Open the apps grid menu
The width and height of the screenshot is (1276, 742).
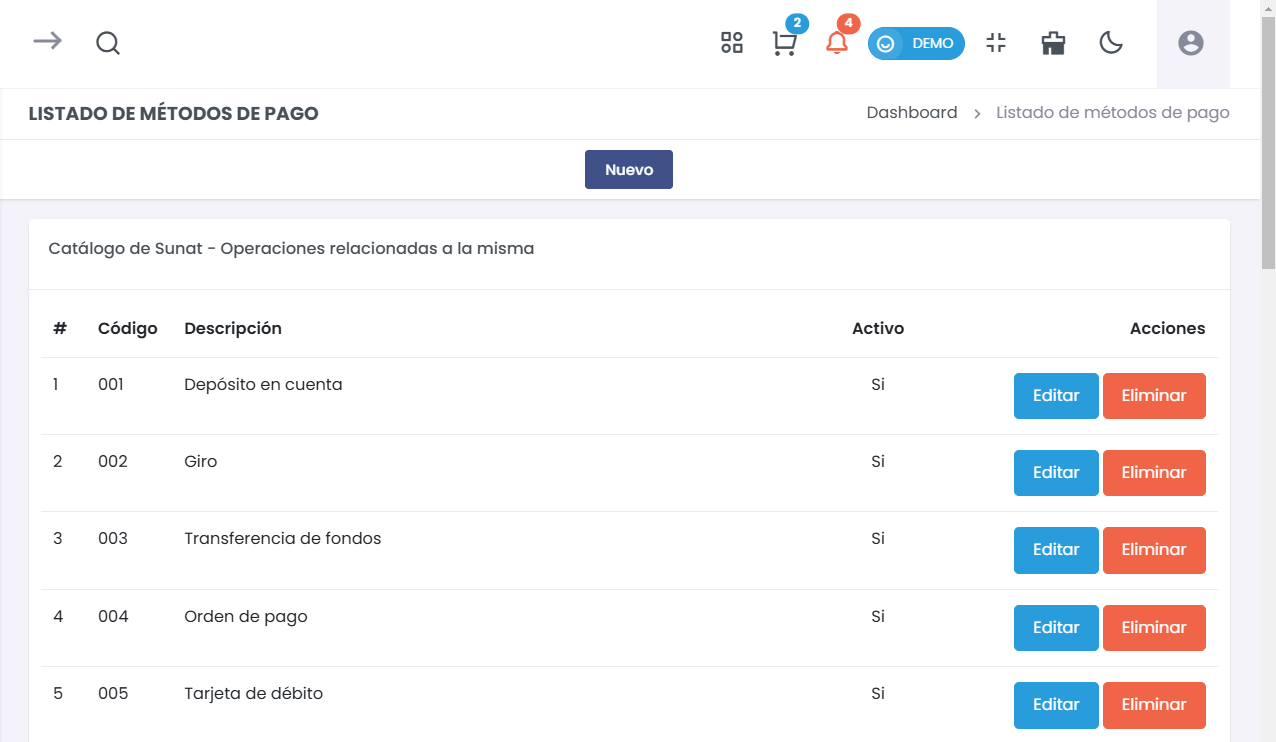(731, 43)
